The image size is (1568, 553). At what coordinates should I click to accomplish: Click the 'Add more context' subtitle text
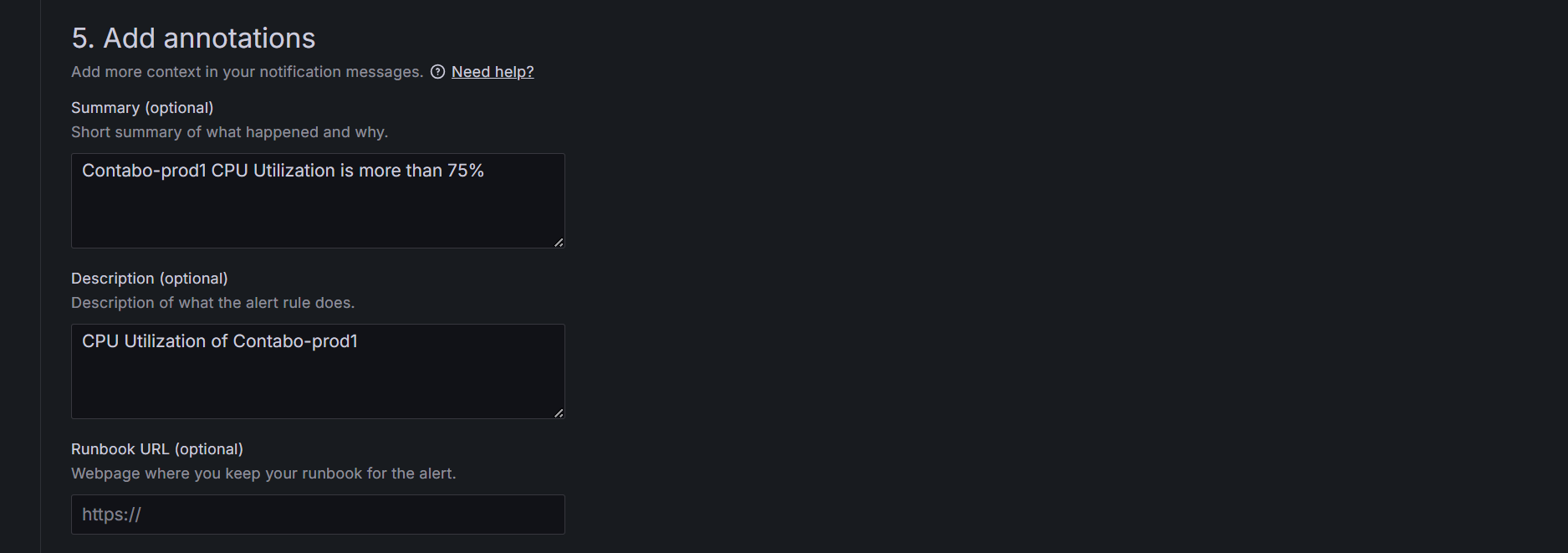[x=247, y=72]
